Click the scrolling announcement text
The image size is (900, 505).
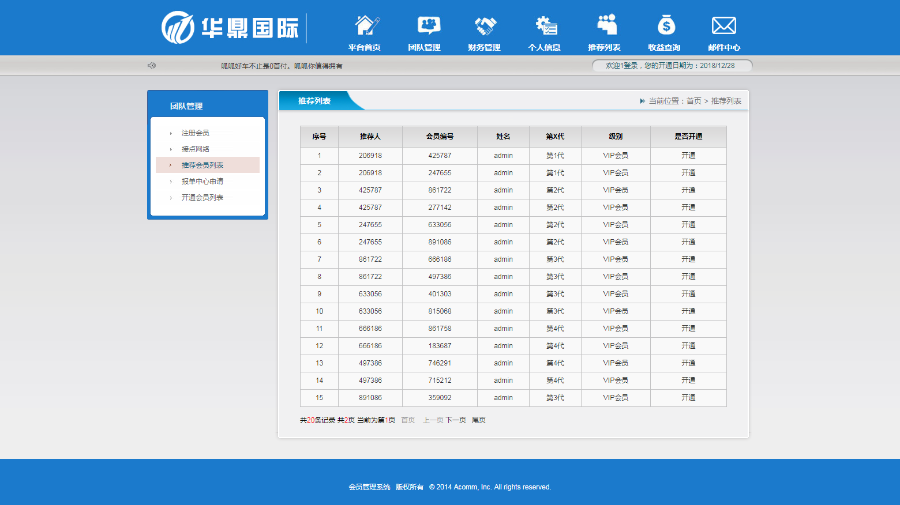click(282, 66)
